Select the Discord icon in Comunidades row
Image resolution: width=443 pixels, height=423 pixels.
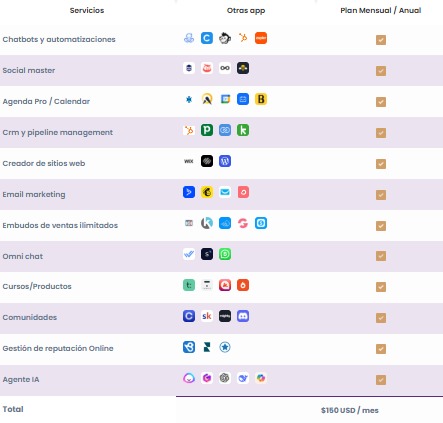243,316
